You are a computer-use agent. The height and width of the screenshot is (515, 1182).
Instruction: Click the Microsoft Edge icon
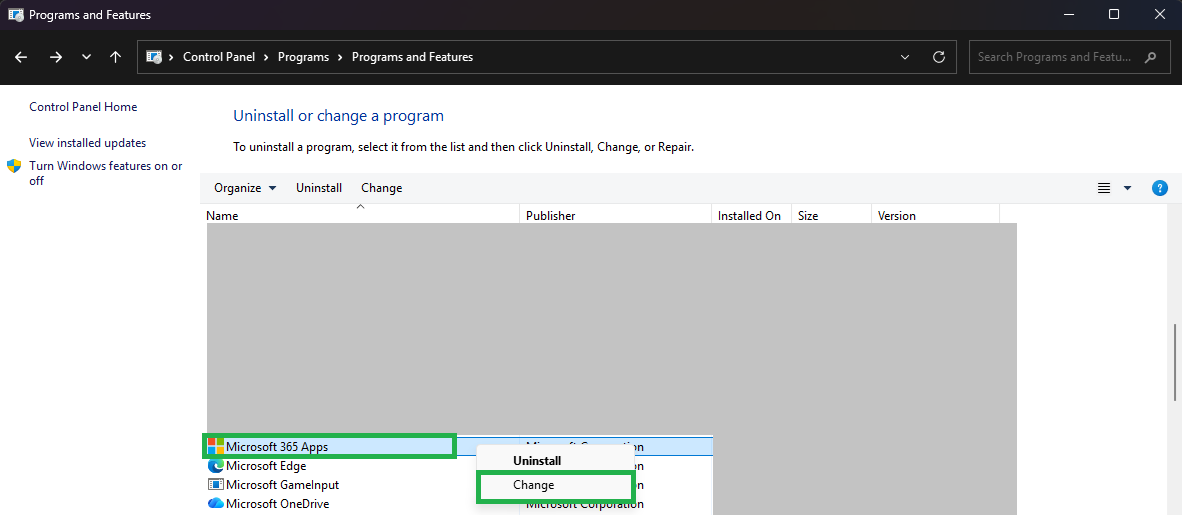click(x=216, y=466)
